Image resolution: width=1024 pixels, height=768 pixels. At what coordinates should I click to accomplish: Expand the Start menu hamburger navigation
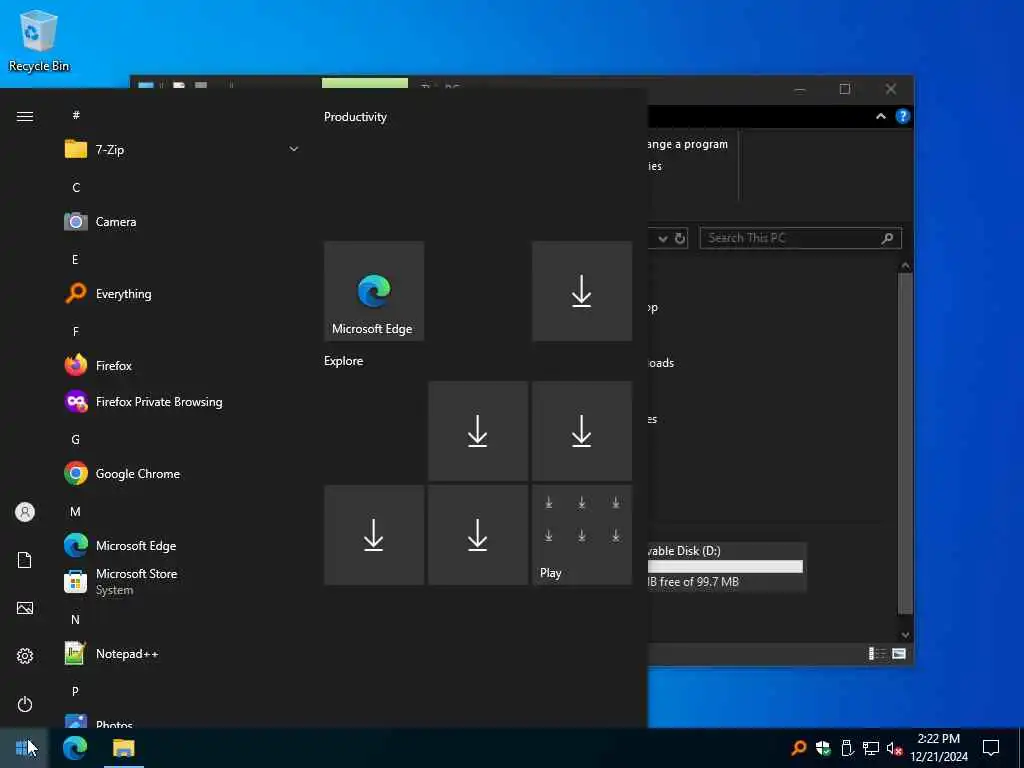[25, 116]
